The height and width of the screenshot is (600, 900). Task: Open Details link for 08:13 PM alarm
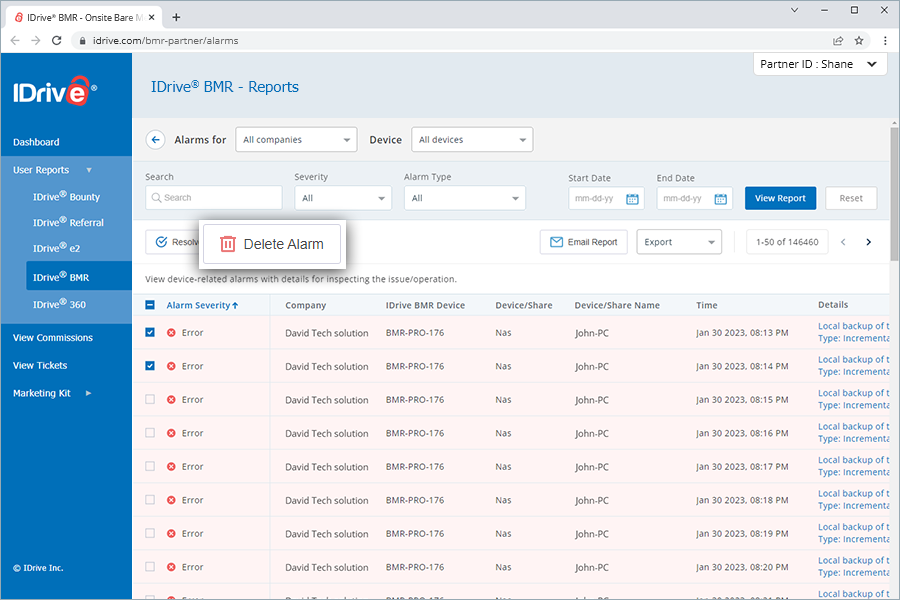click(x=853, y=332)
